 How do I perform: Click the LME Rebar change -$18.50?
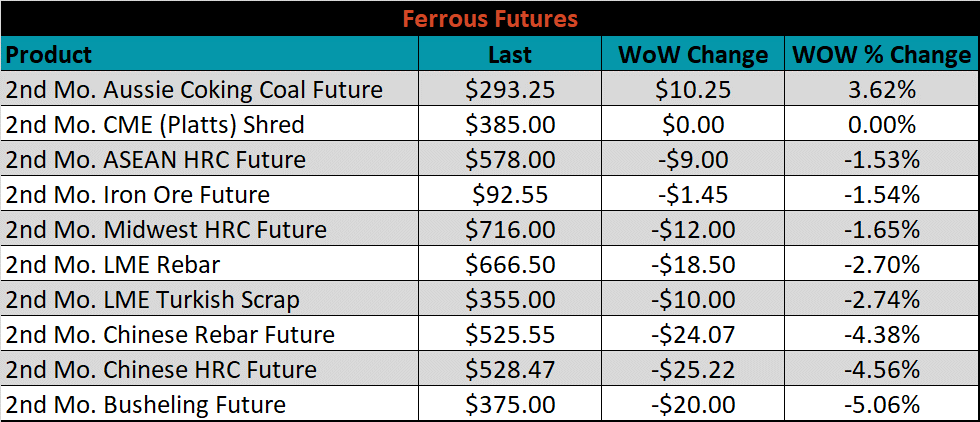pos(693,264)
